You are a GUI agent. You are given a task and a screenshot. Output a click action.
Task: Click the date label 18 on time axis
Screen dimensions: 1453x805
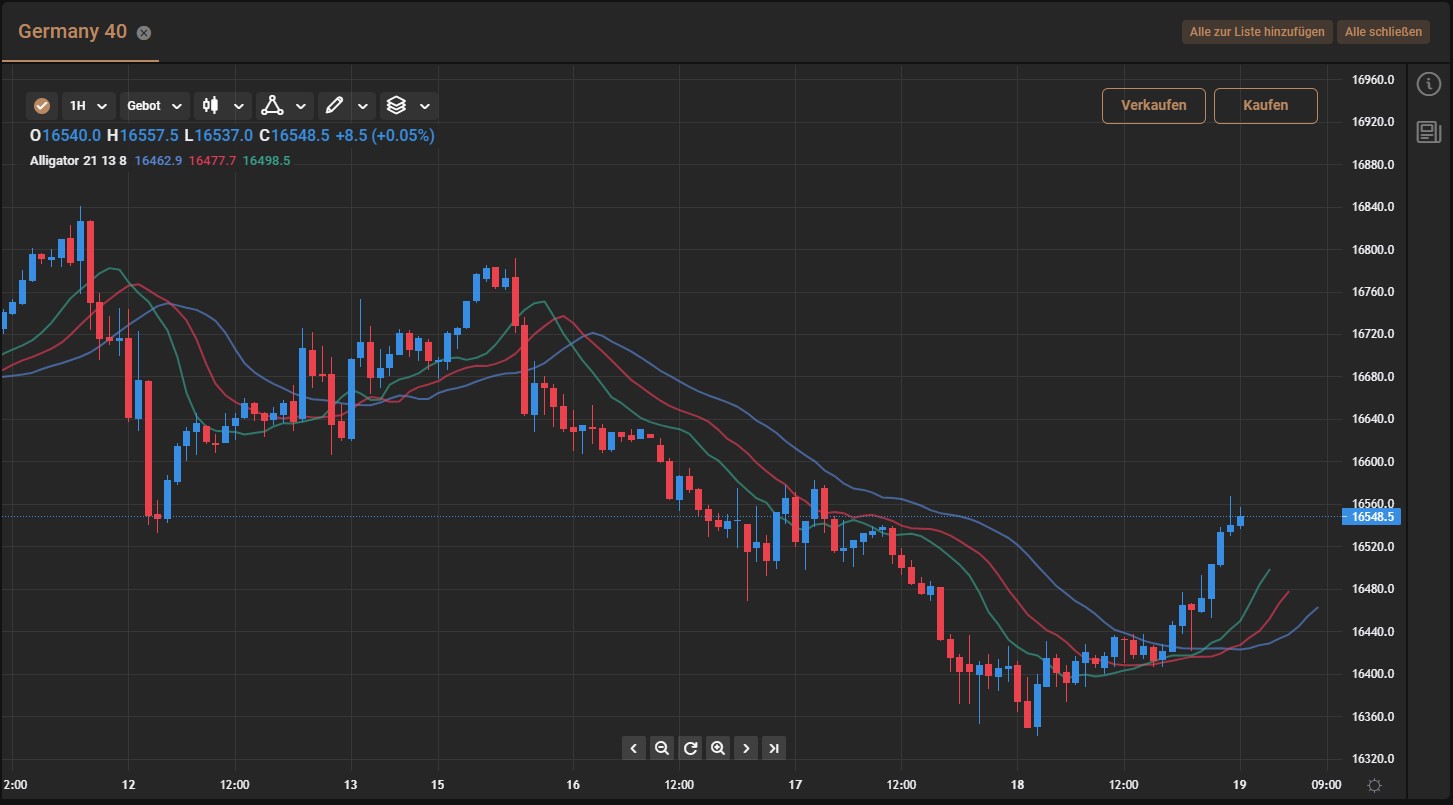coord(1018,785)
